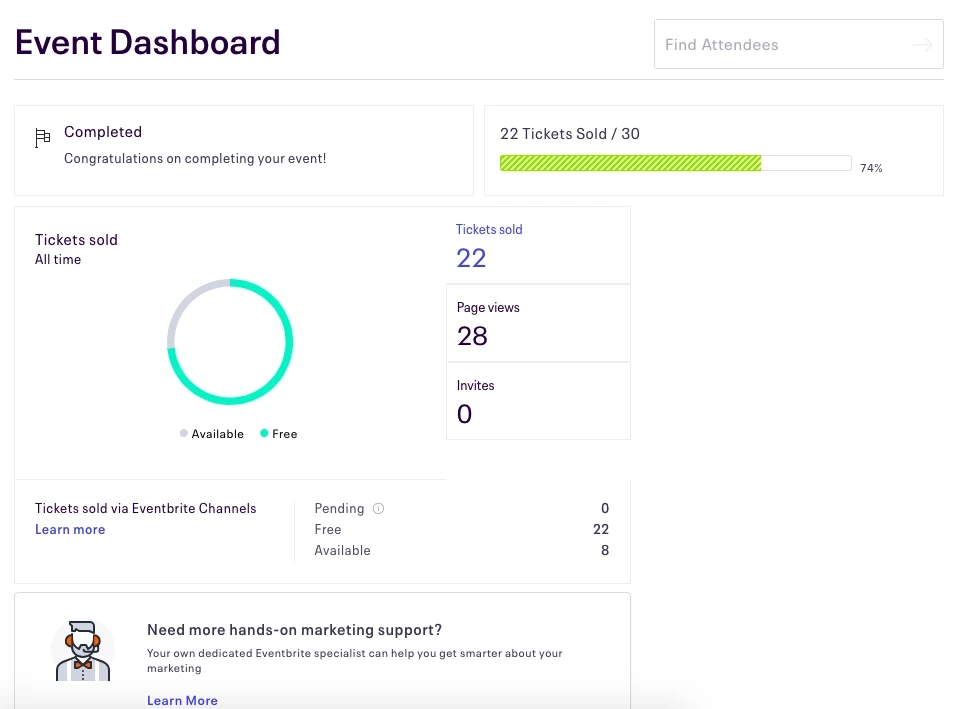Open Learn More for marketing support
957x709 pixels.
tap(182, 700)
